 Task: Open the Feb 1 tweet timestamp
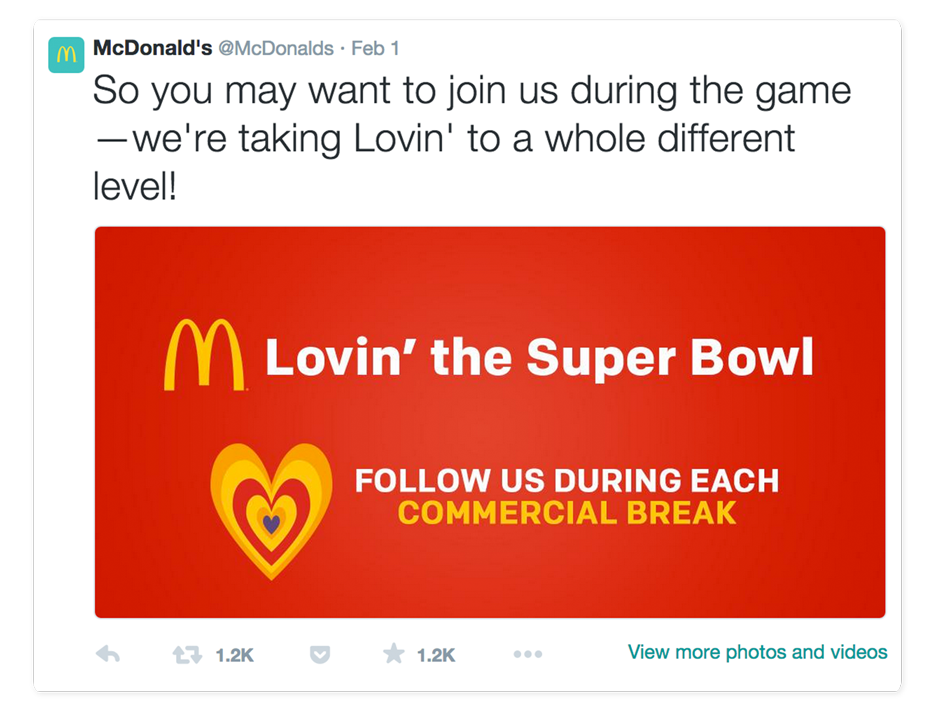coord(375,48)
